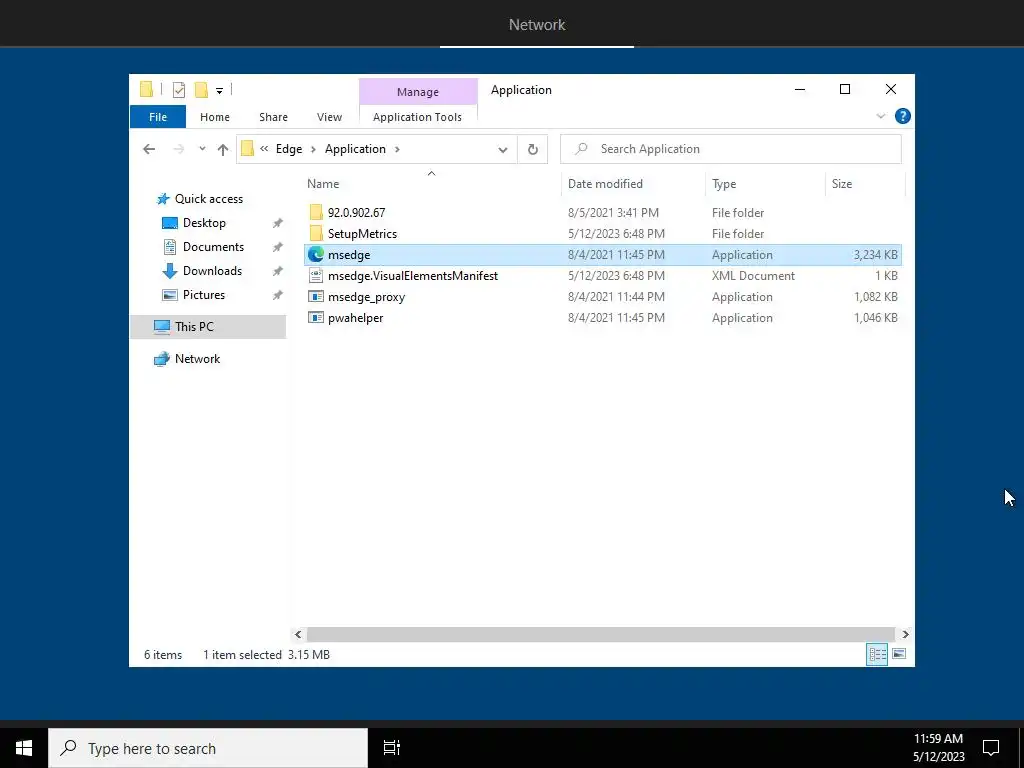Click the 6 items status bar text
The height and width of the screenshot is (768, 1024).
pos(163,654)
